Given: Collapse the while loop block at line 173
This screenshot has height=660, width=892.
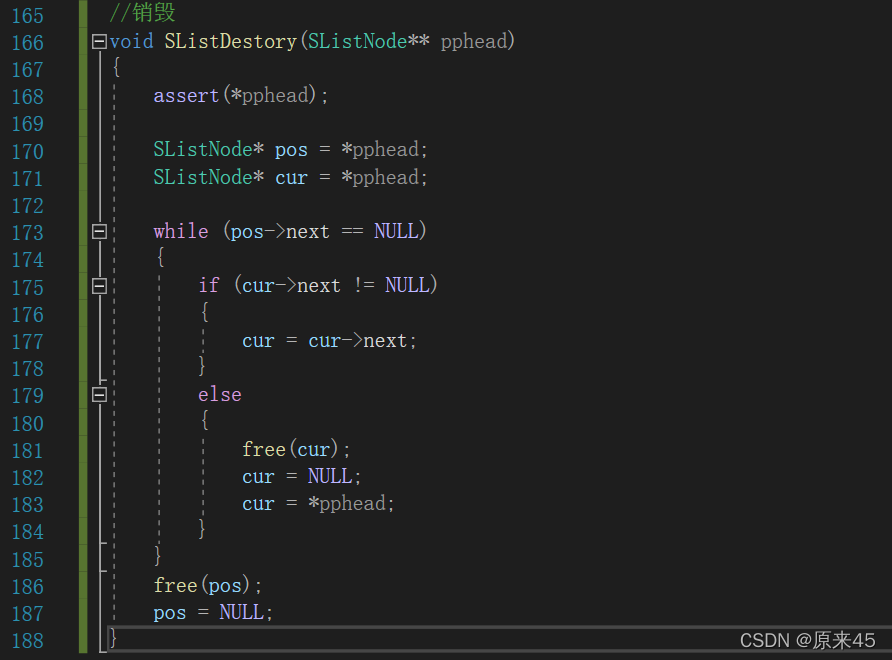Looking at the screenshot, I should coord(99,231).
